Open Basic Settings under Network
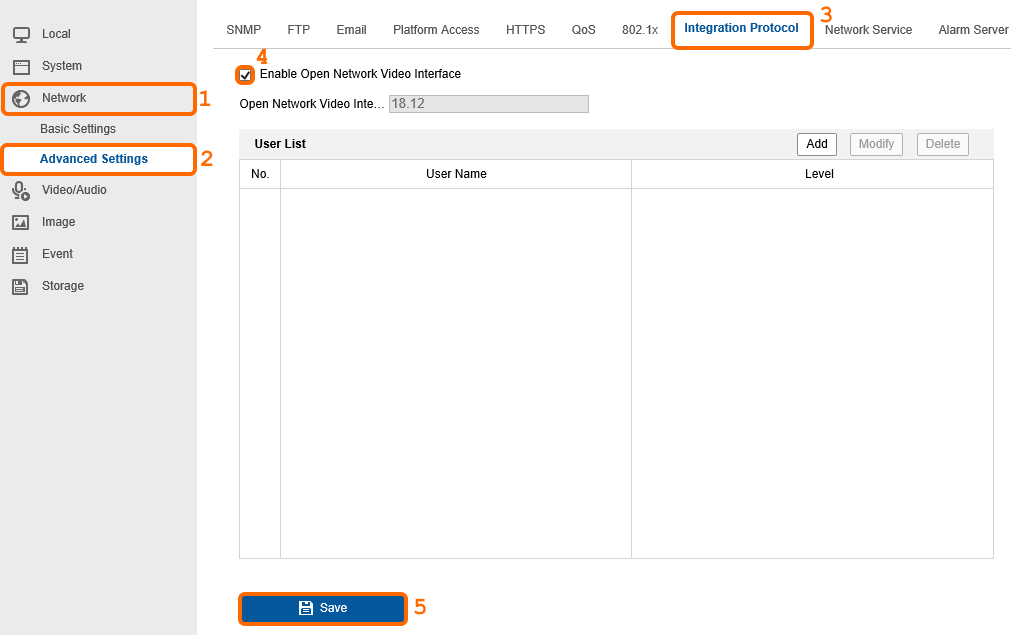The image size is (1011, 635). (78, 129)
